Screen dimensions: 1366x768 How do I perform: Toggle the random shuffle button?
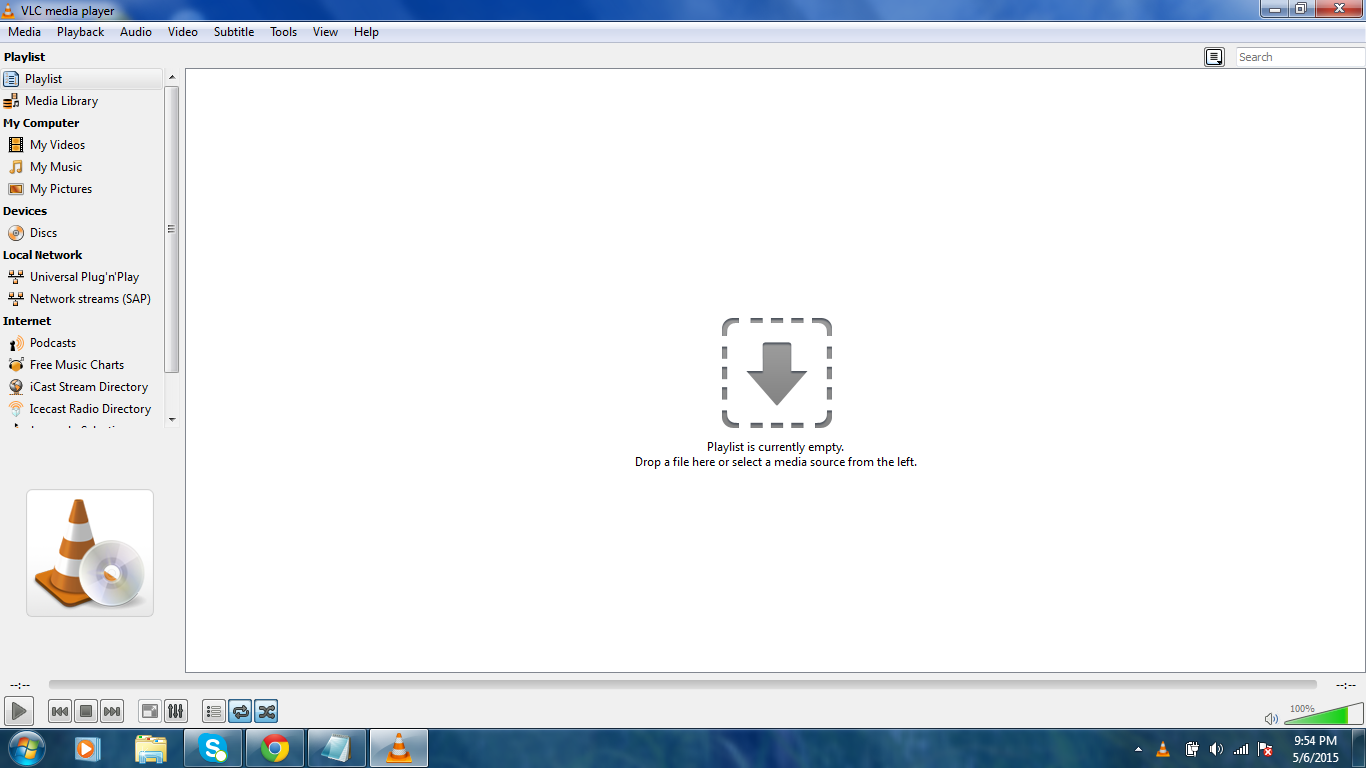266,711
